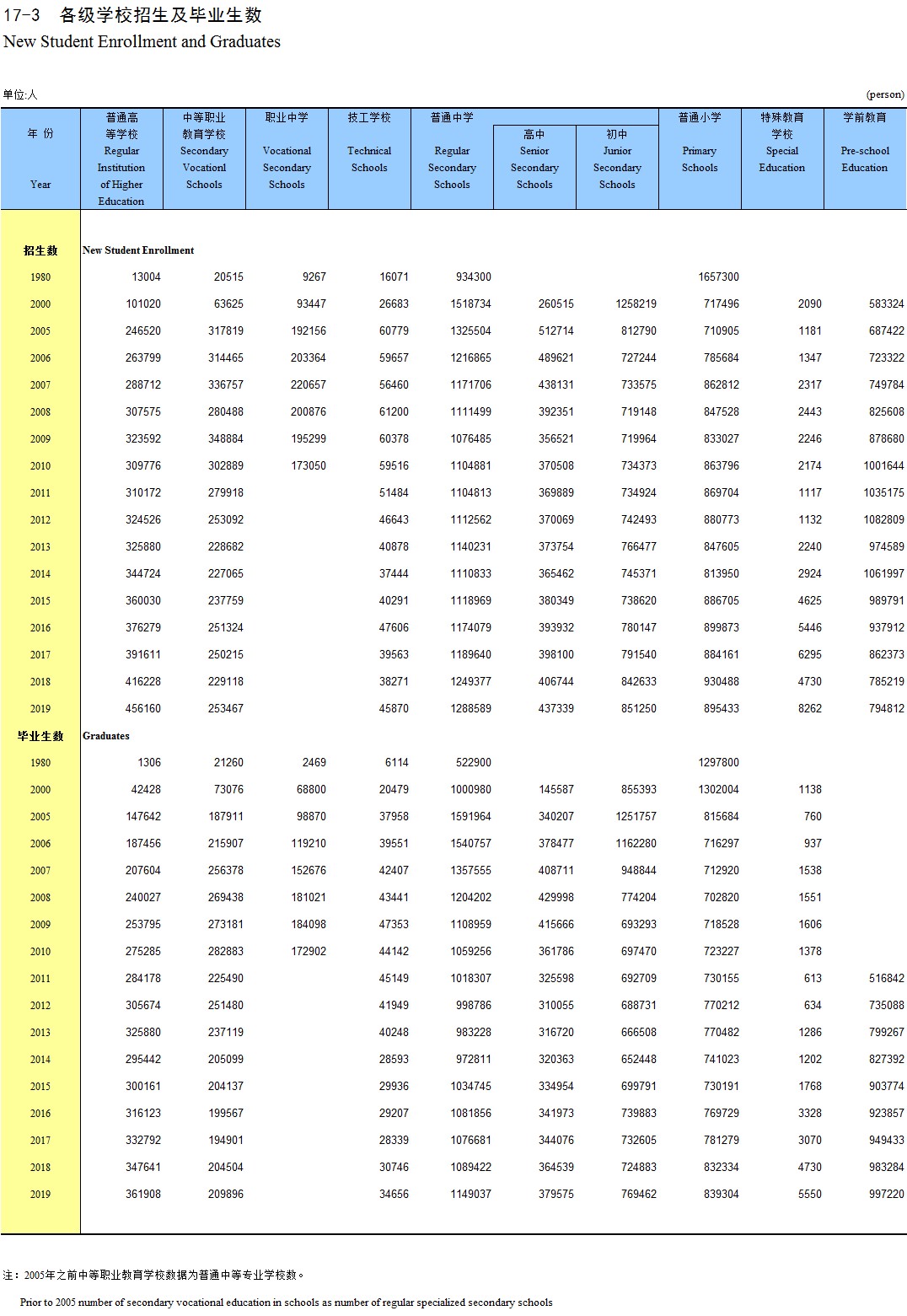Select cell value 8262
This screenshot has width=907, height=1316.
810,709
